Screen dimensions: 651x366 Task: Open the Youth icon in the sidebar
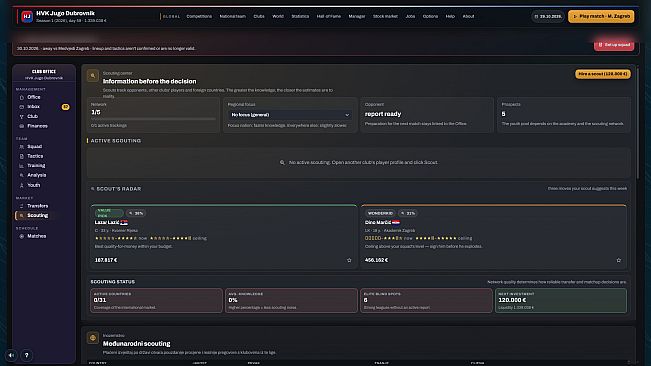[22, 185]
